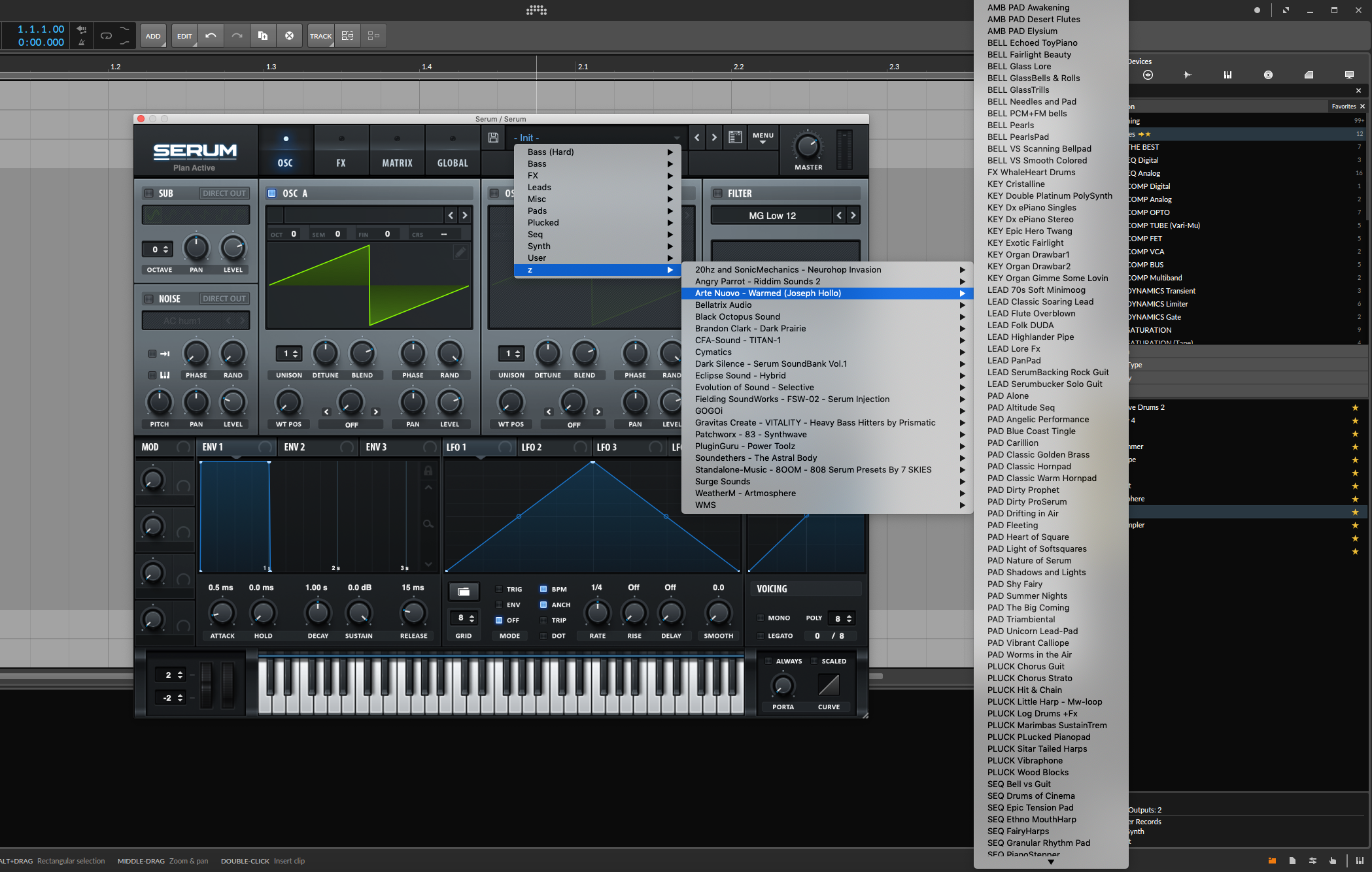Toggle the NOISE oscillator enable checkbox
This screenshot has width=1372, height=872.
(149, 299)
